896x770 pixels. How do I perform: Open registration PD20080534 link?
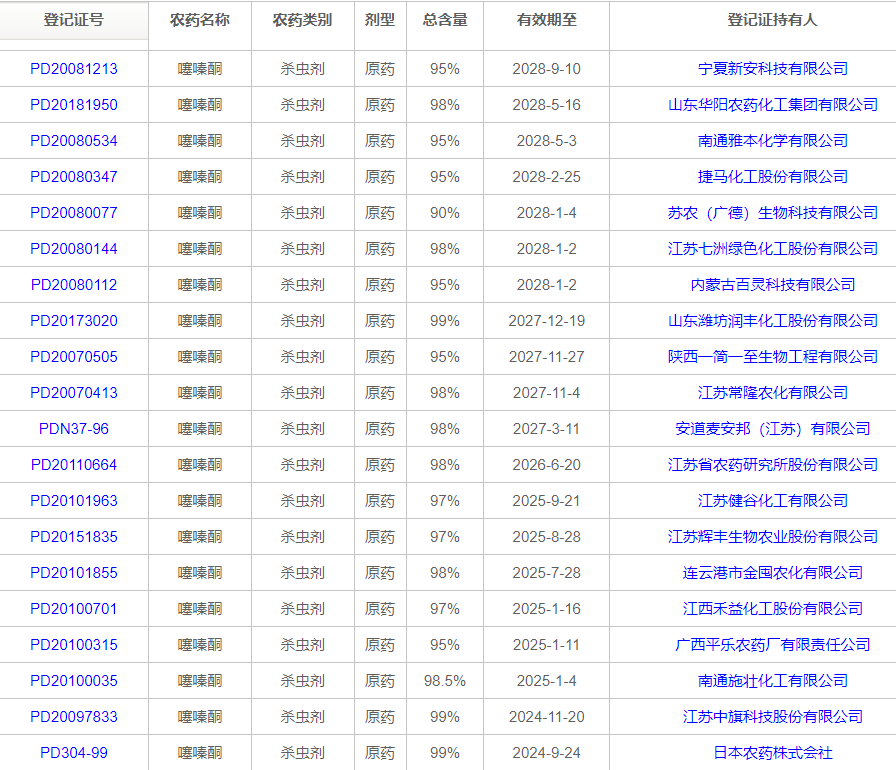[74, 141]
